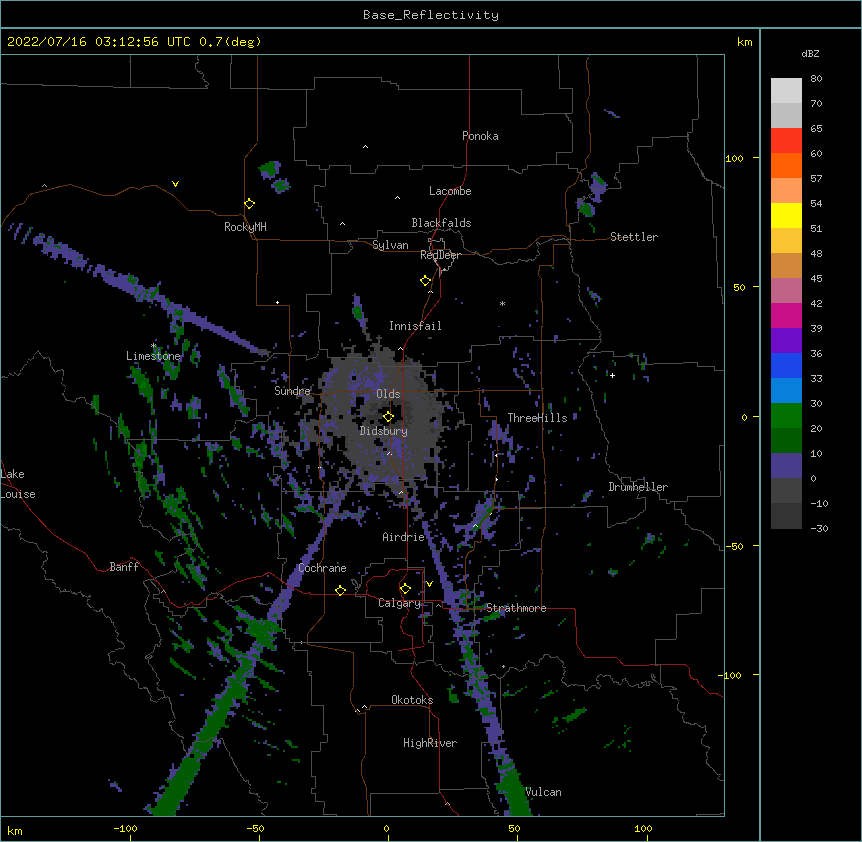This screenshot has width=862, height=842.
Task: Click the Drumheller label
Action: click(x=638, y=487)
